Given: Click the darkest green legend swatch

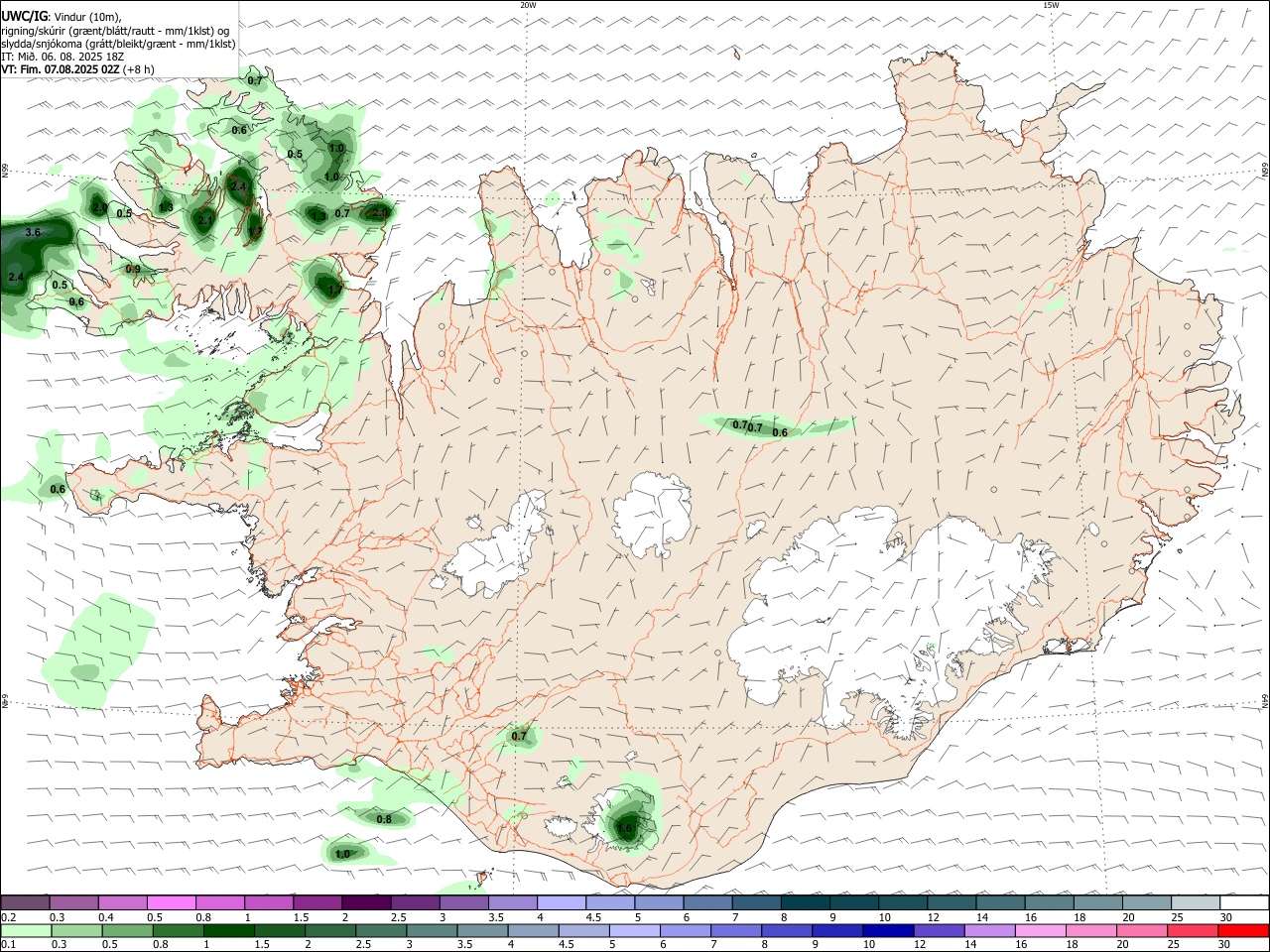Looking at the screenshot, I should 228,930.
